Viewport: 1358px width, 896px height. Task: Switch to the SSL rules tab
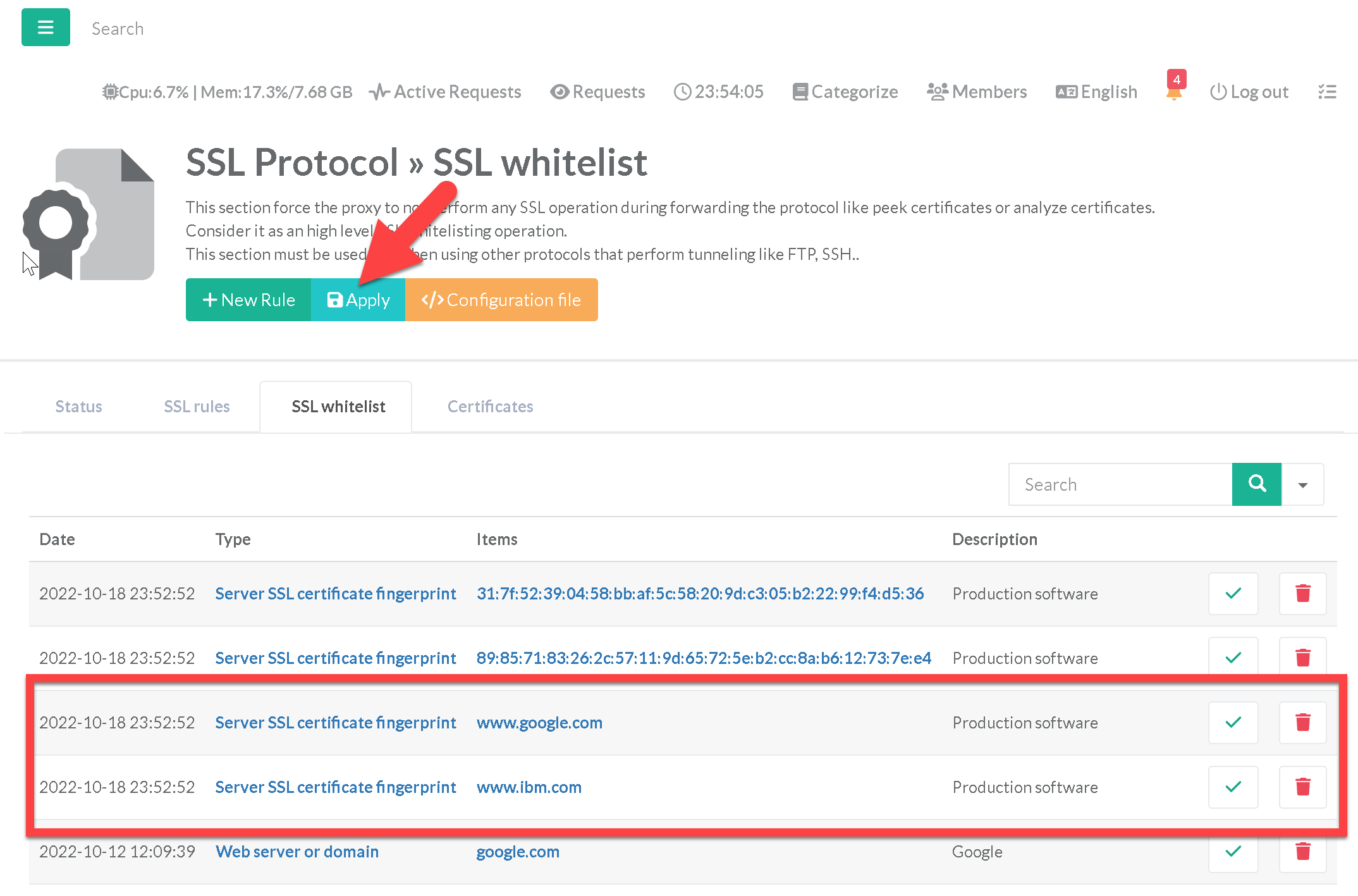pyautogui.click(x=197, y=407)
